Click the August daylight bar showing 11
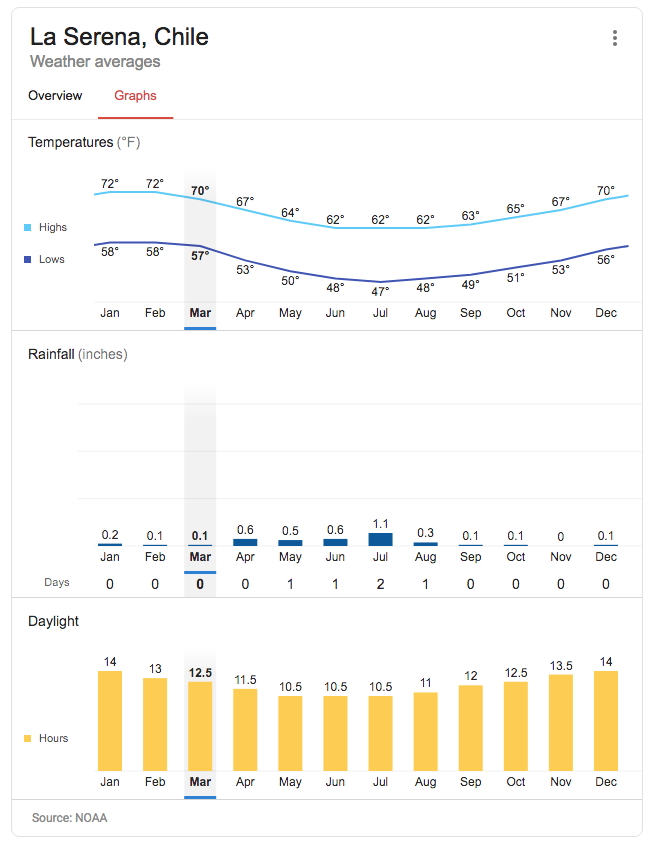Image resolution: width=652 pixels, height=841 pixels. 425,730
